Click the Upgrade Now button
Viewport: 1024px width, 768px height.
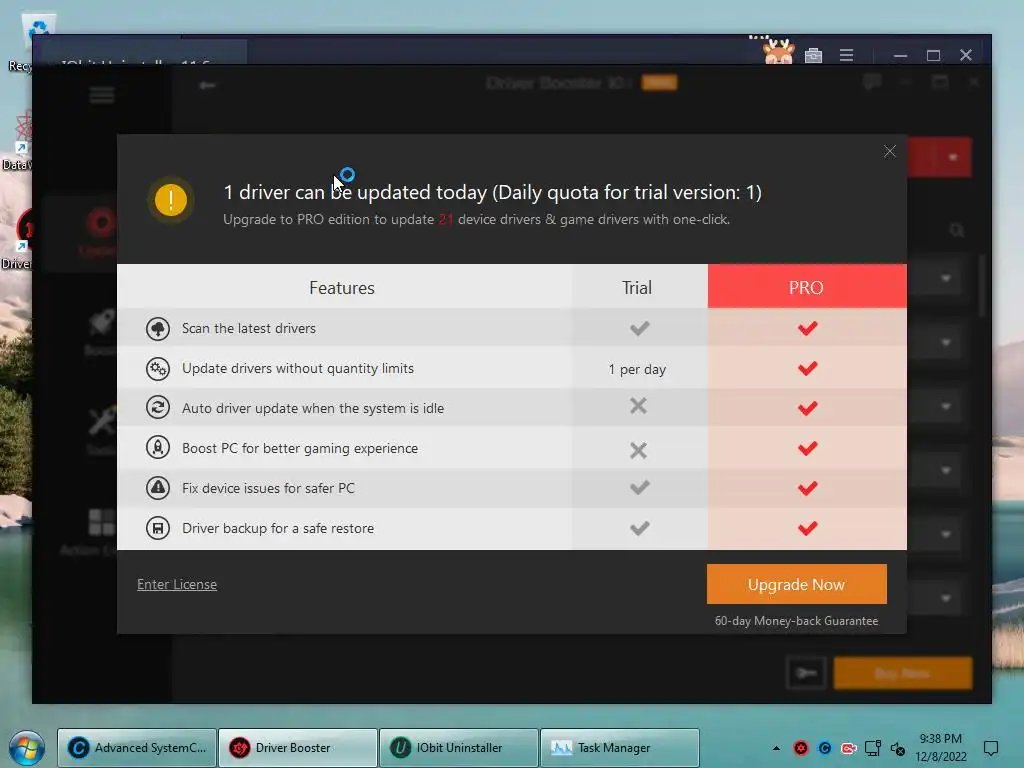pyautogui.click(x=796, y=584)
